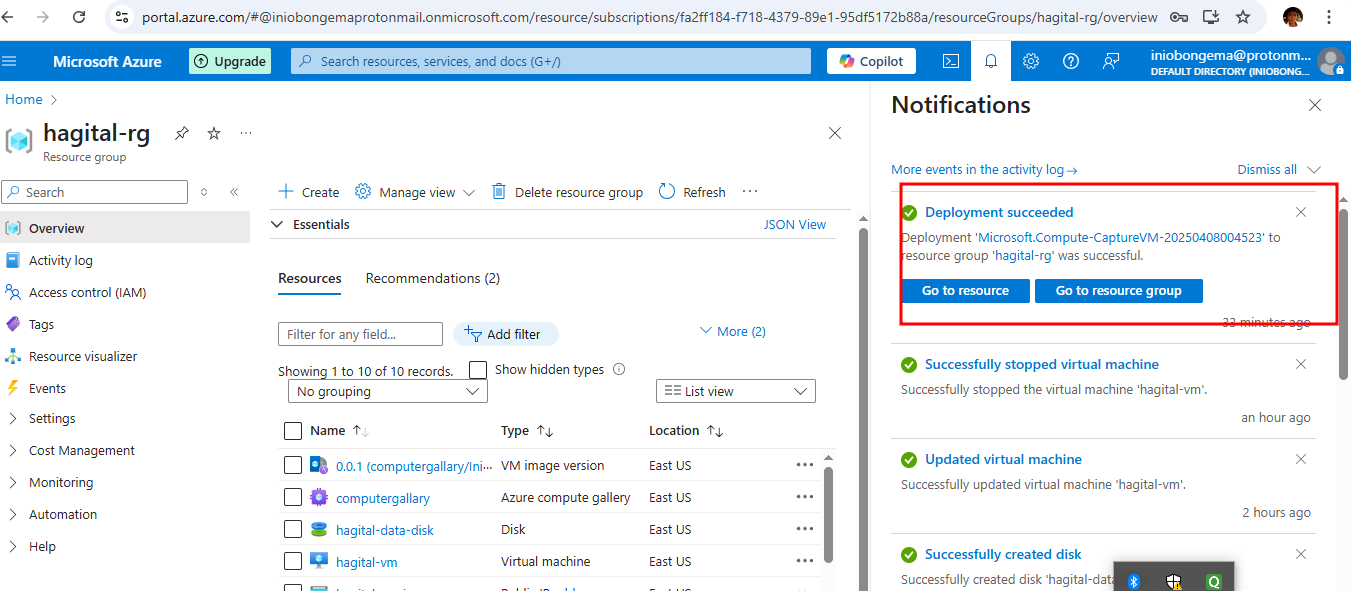The height and width of the screenshot is (591, 1351).
Task: Close the hagital-rg resource group blade
Action: [835, 133]
